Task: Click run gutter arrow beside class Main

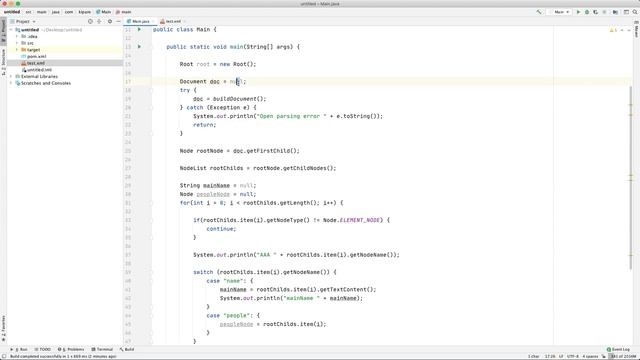Action: pos(139,29)
